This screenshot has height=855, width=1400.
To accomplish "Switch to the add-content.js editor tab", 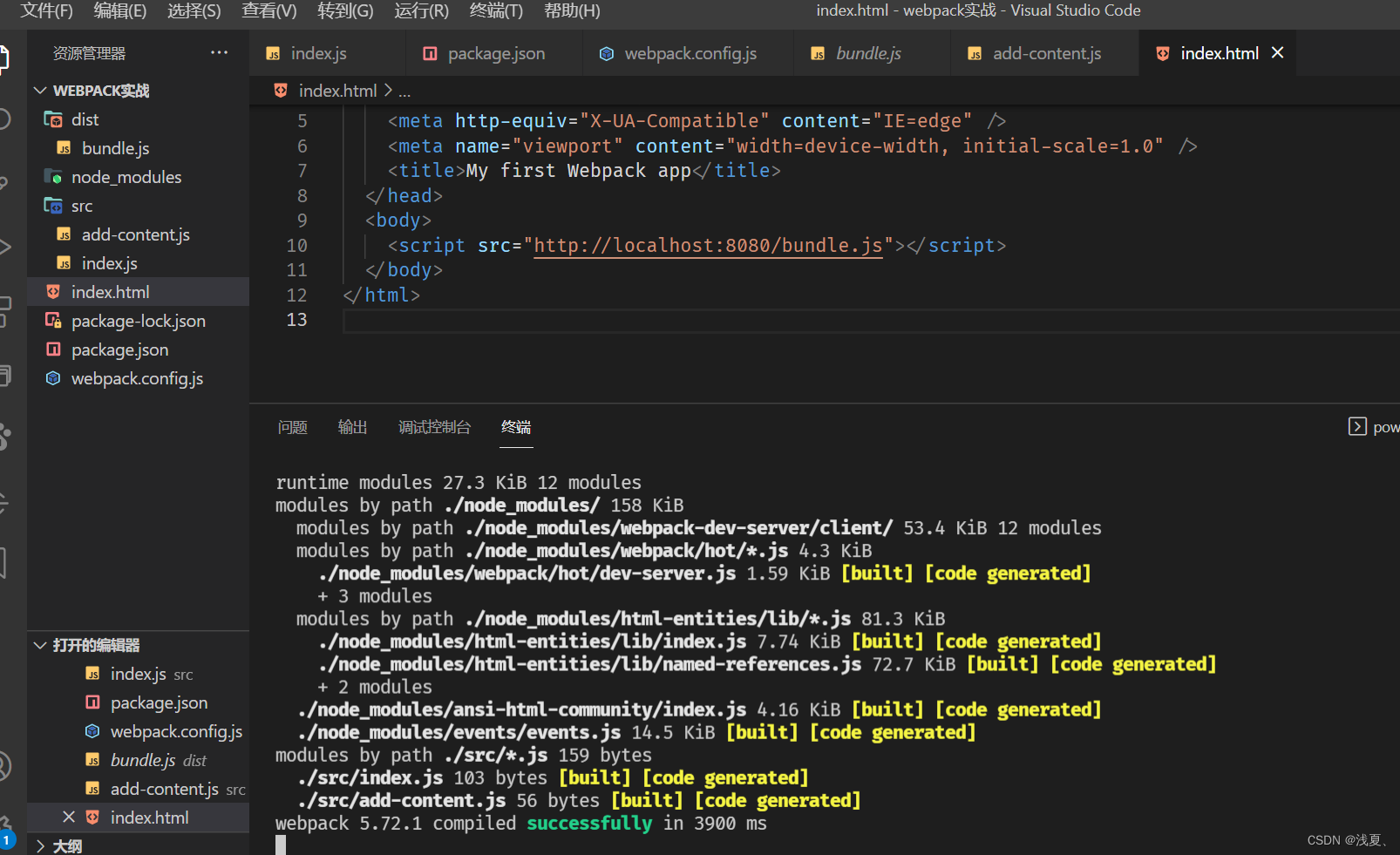I will 1044,53.
